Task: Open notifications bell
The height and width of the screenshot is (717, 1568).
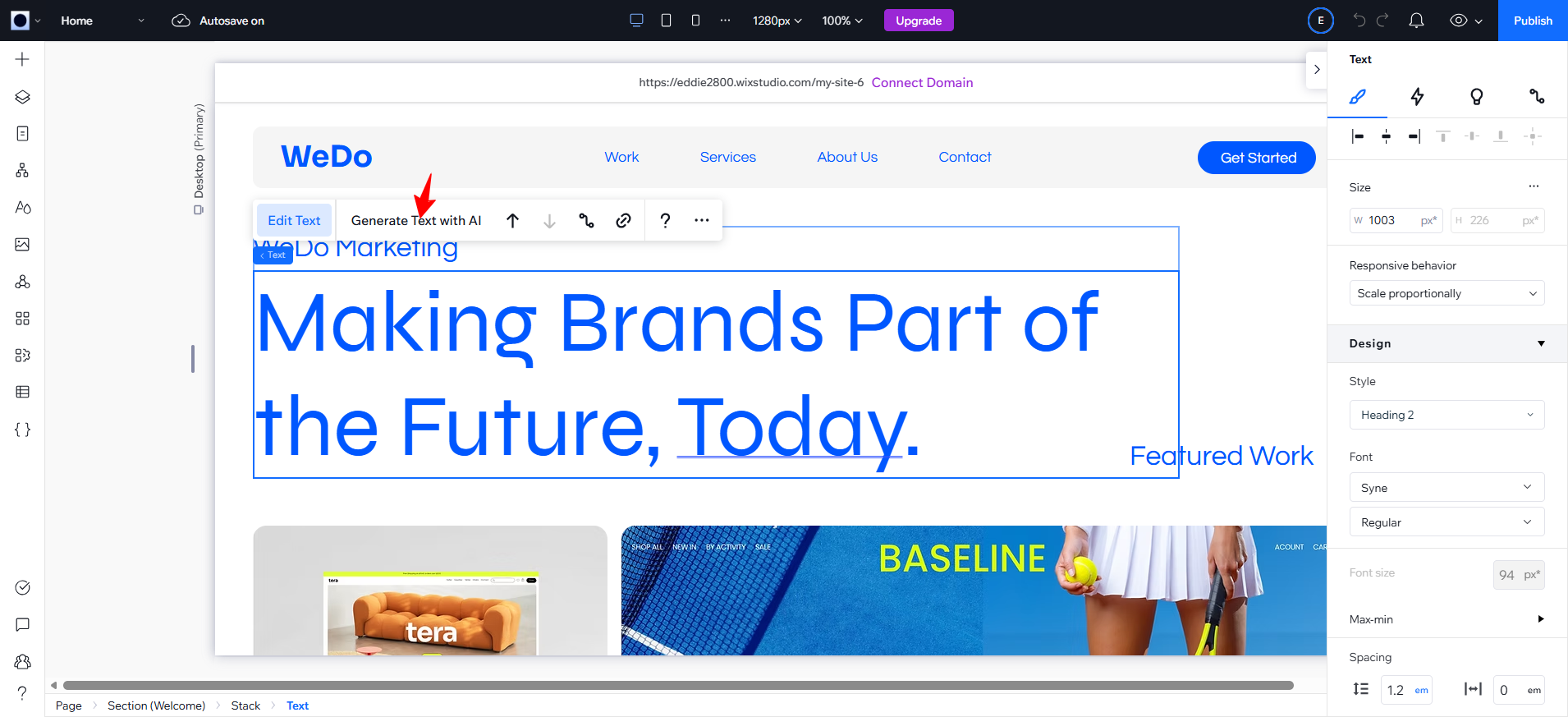Action: 1416,21
